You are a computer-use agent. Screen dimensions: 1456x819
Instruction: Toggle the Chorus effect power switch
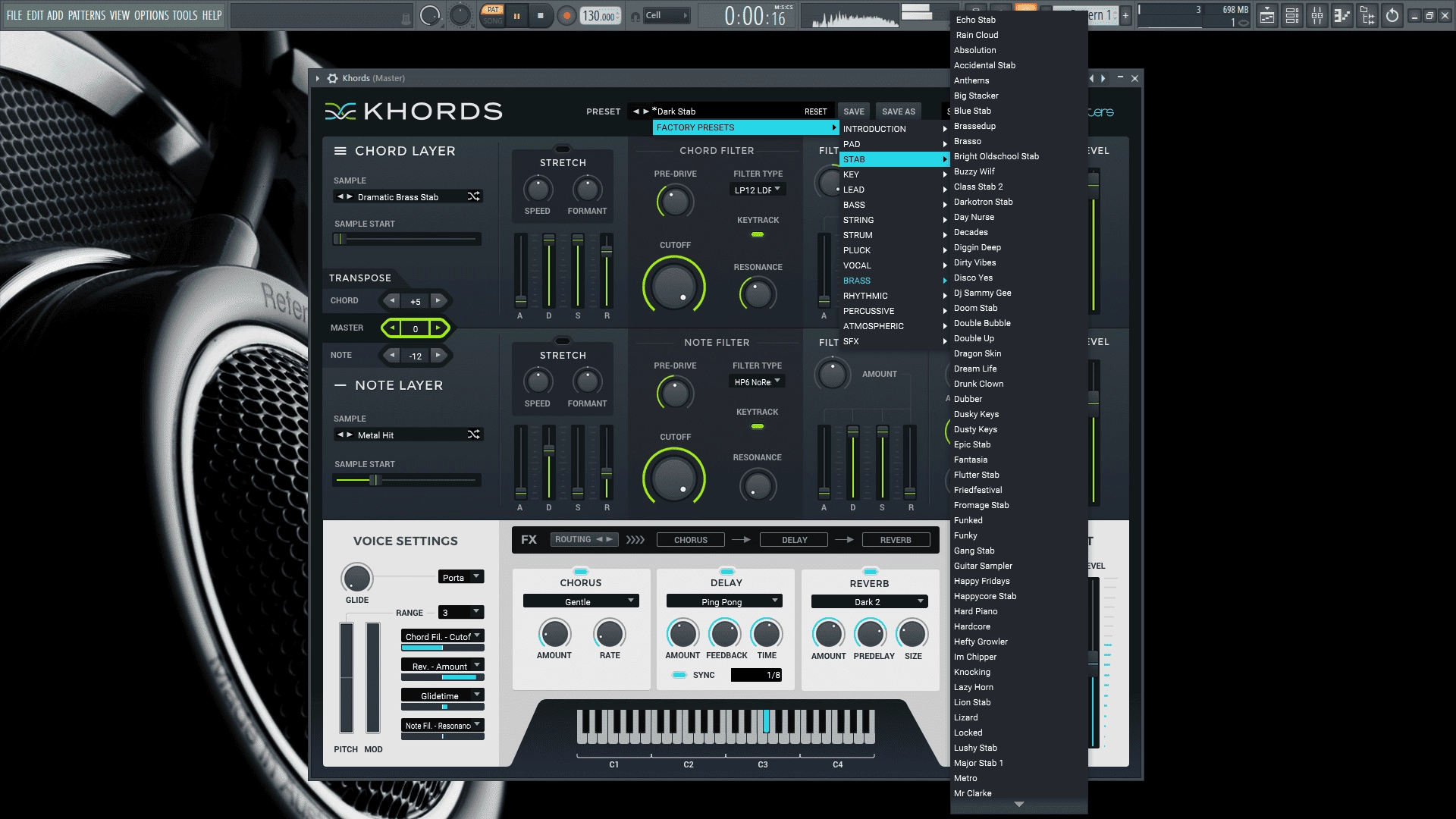(581, 571)
